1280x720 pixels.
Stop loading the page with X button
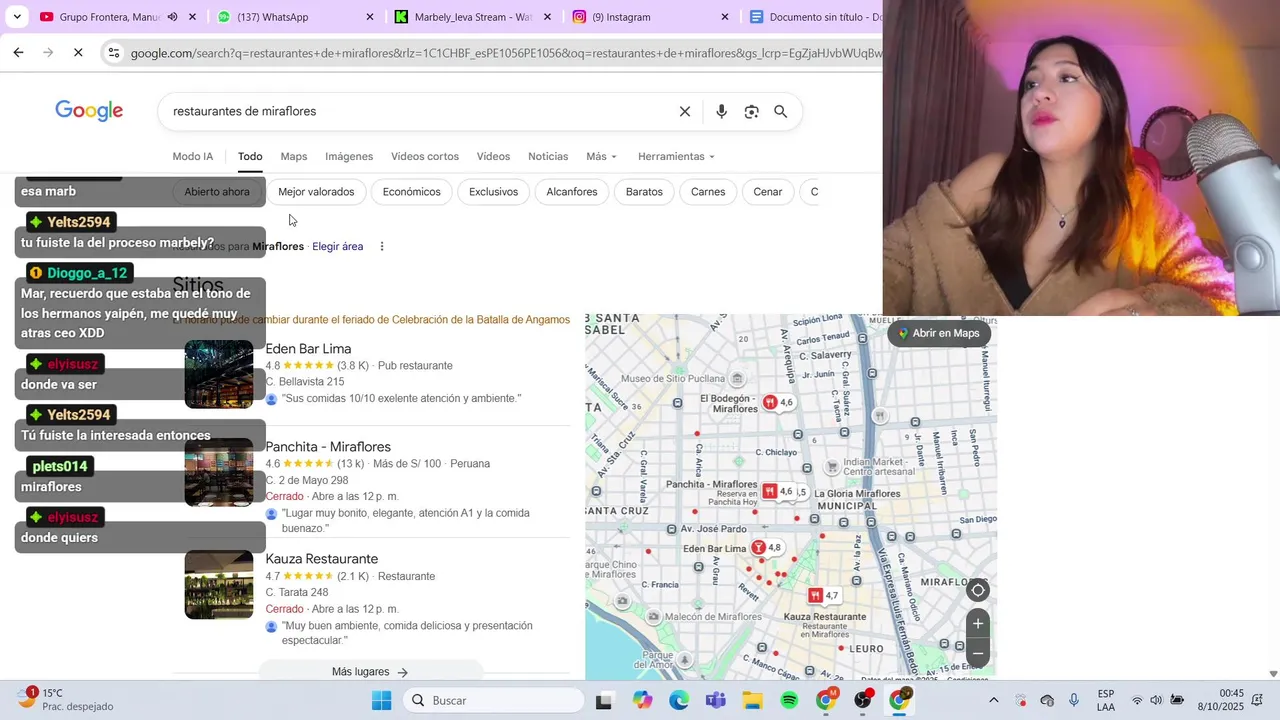[78, 52]
